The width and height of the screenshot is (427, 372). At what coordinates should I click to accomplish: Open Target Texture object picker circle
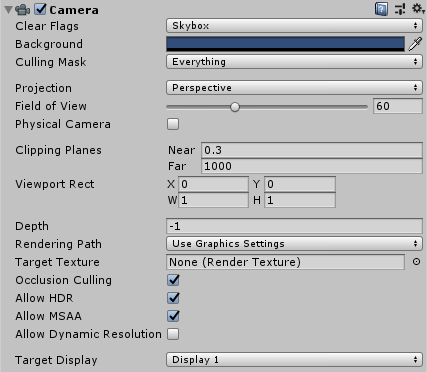[x=416, y=262]
